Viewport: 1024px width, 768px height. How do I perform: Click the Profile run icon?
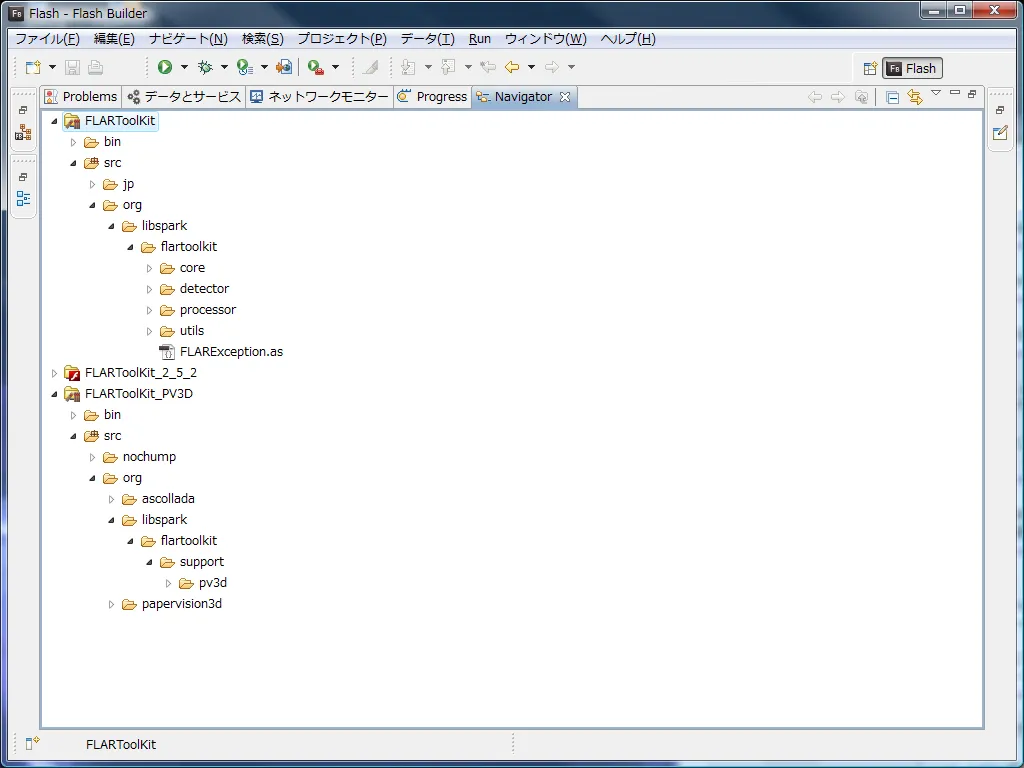[x=245, y=67]
